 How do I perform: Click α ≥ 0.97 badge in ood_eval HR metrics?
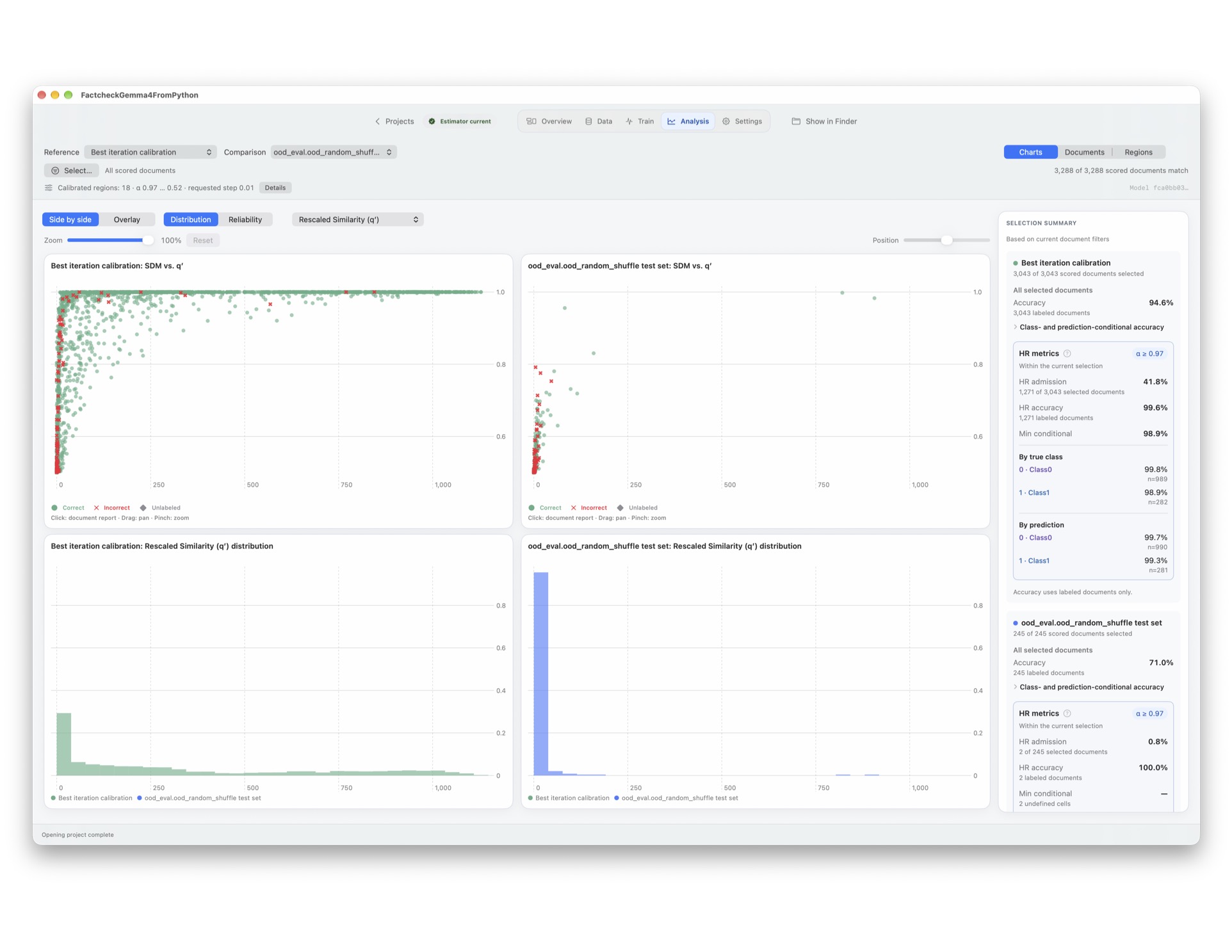coord(1150,713)
